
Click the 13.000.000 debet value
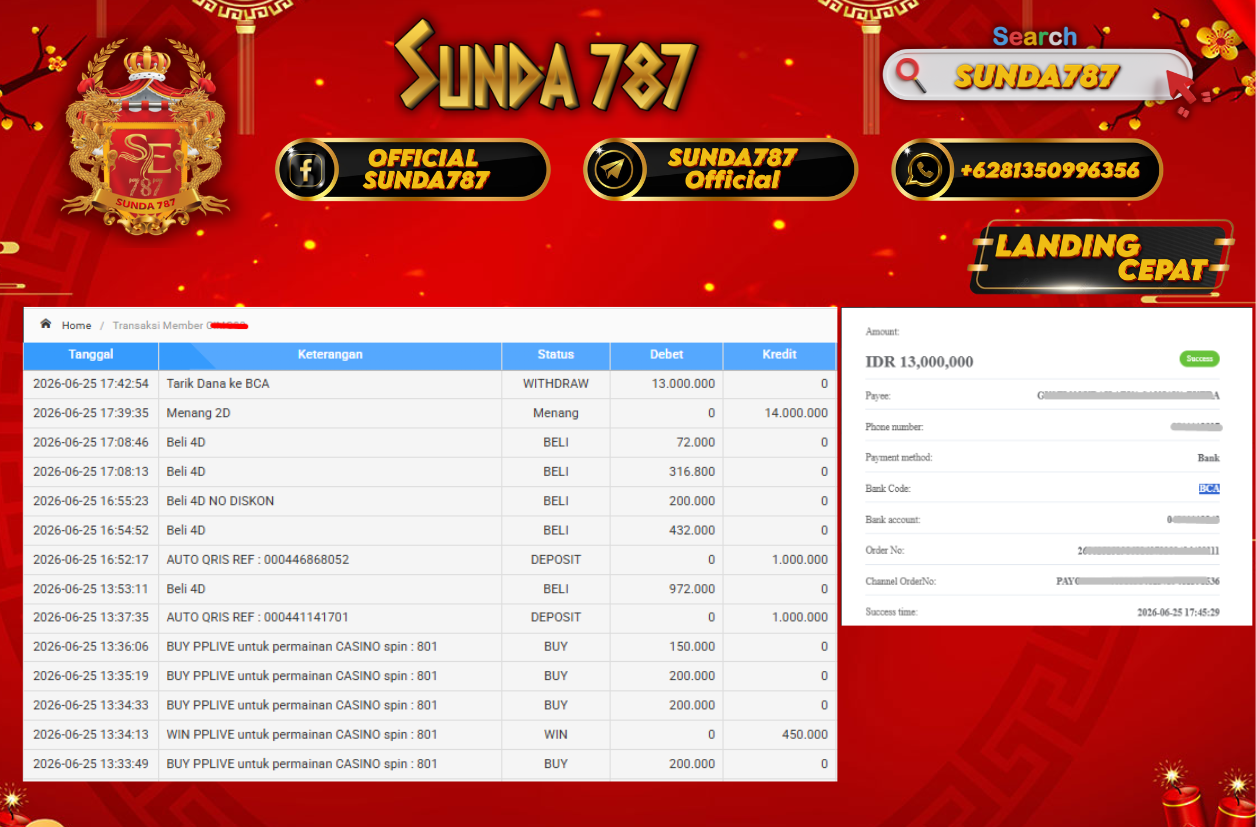[683, 384]
